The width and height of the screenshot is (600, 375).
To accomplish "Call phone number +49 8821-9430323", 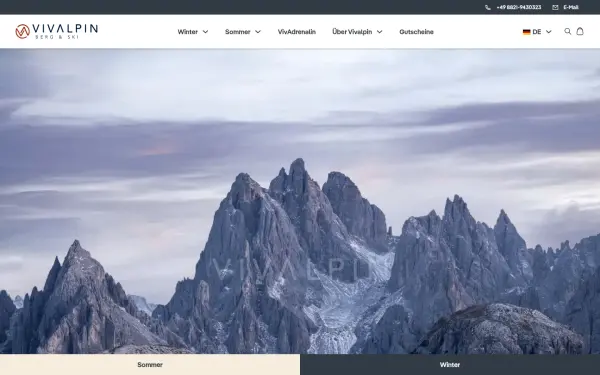I will pyautogui.click(x=518, y=7).
